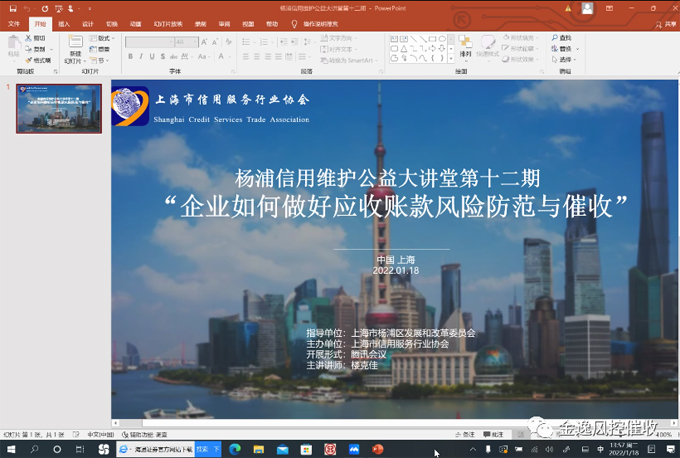Toggle italic formatting with the I button

pyautogui.click(x=142, y=57)
